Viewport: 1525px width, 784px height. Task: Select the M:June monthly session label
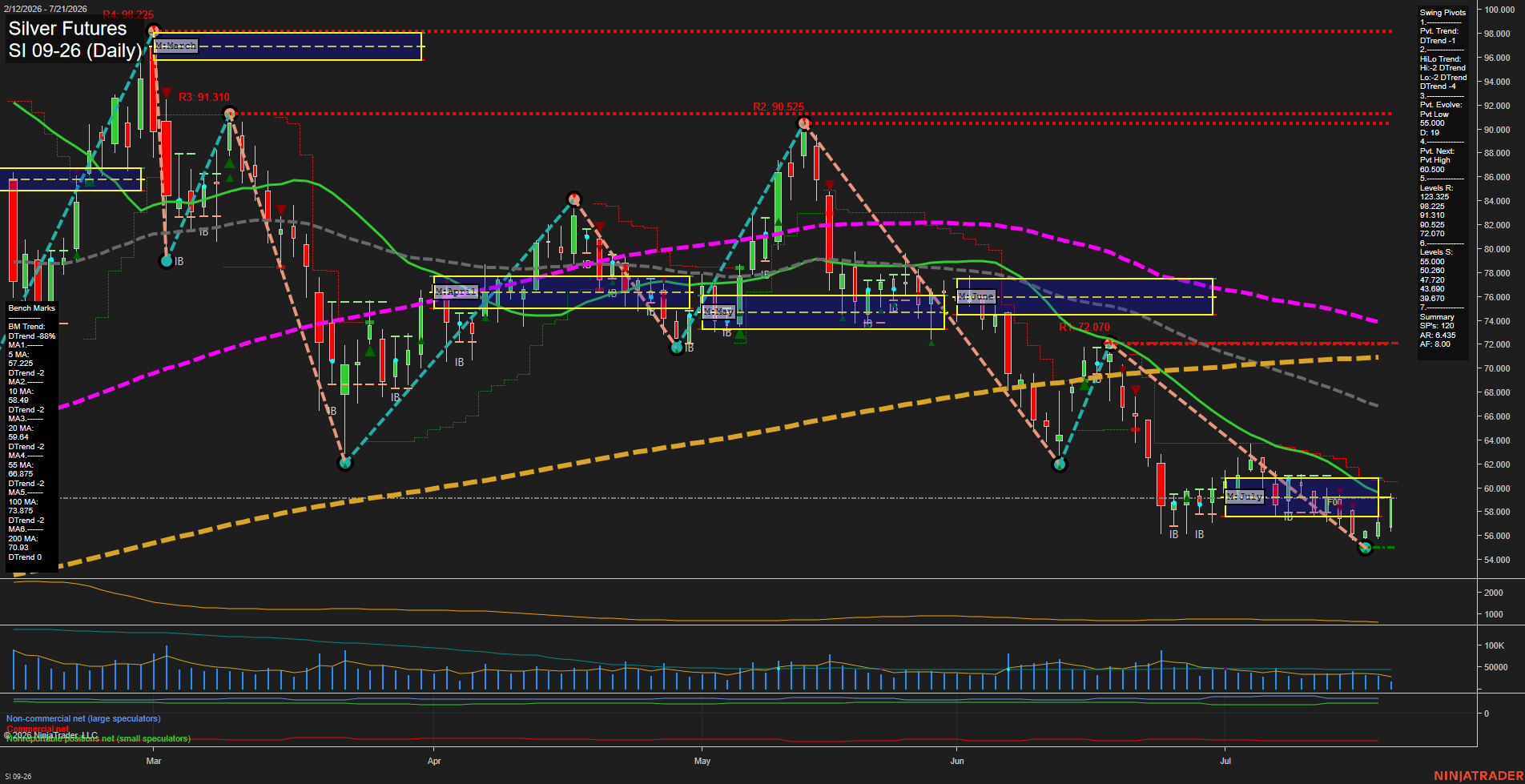(976, 296)
